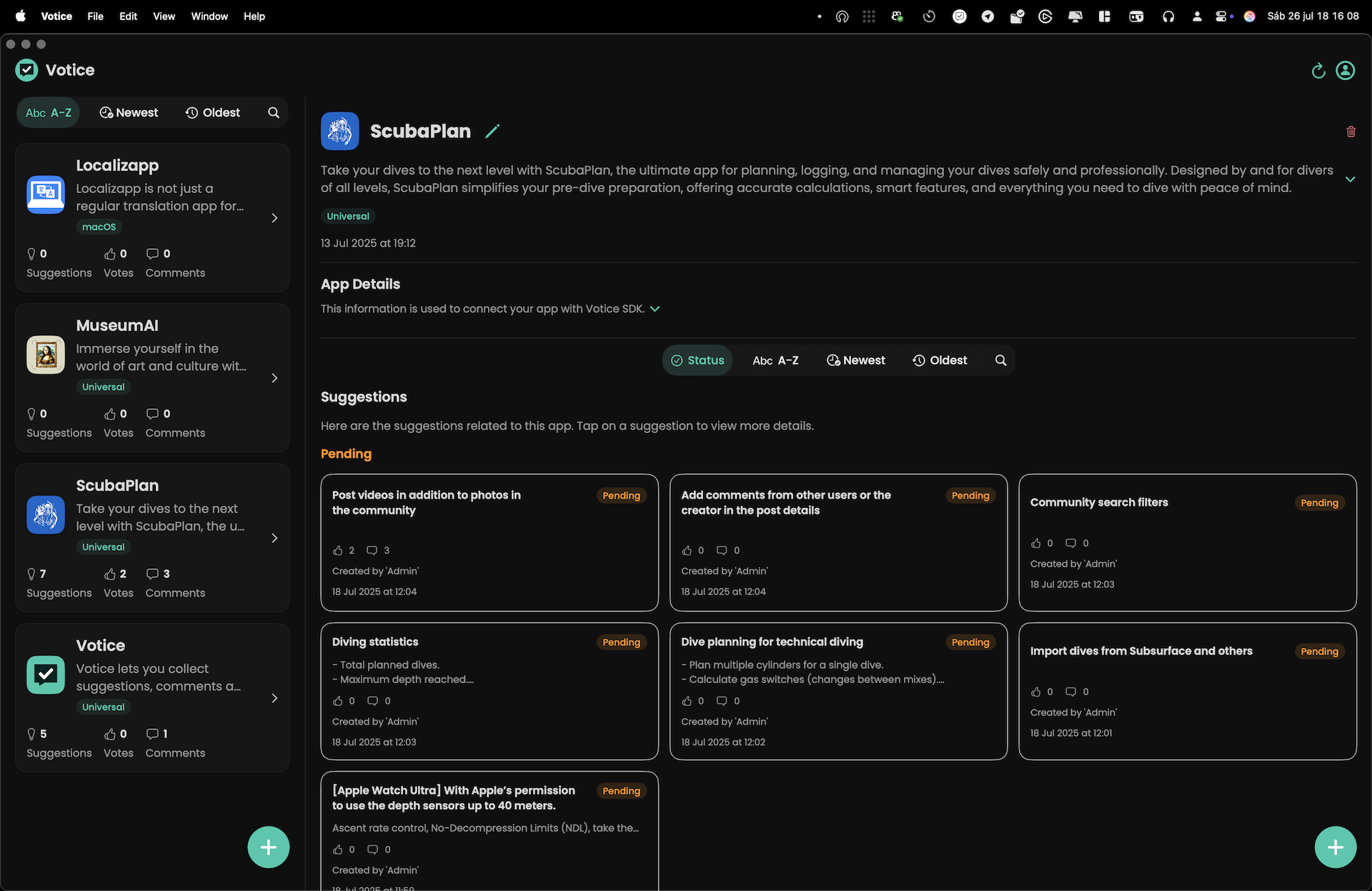The width and height of the screenshot is (1372, 891).
Task: Click comments icon on 'Post videos' suggestion
Action: coord(372,550)
